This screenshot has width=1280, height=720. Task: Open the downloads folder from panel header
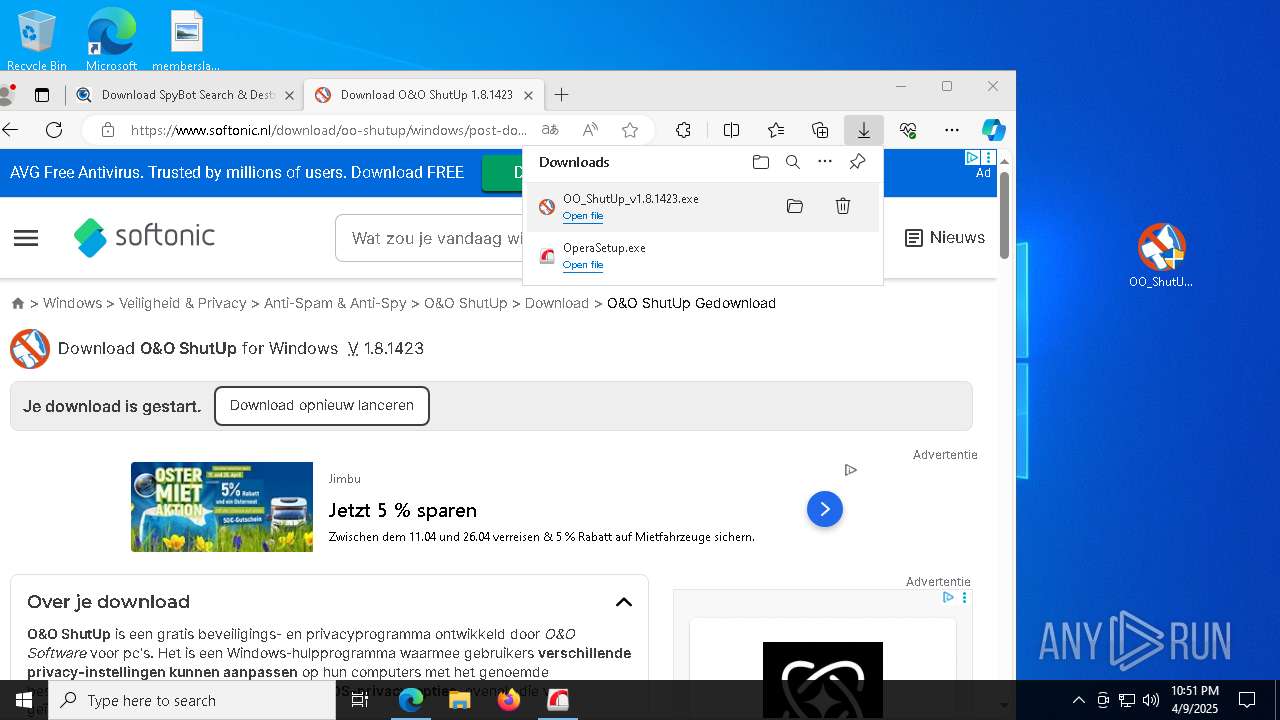pos(761,162)
